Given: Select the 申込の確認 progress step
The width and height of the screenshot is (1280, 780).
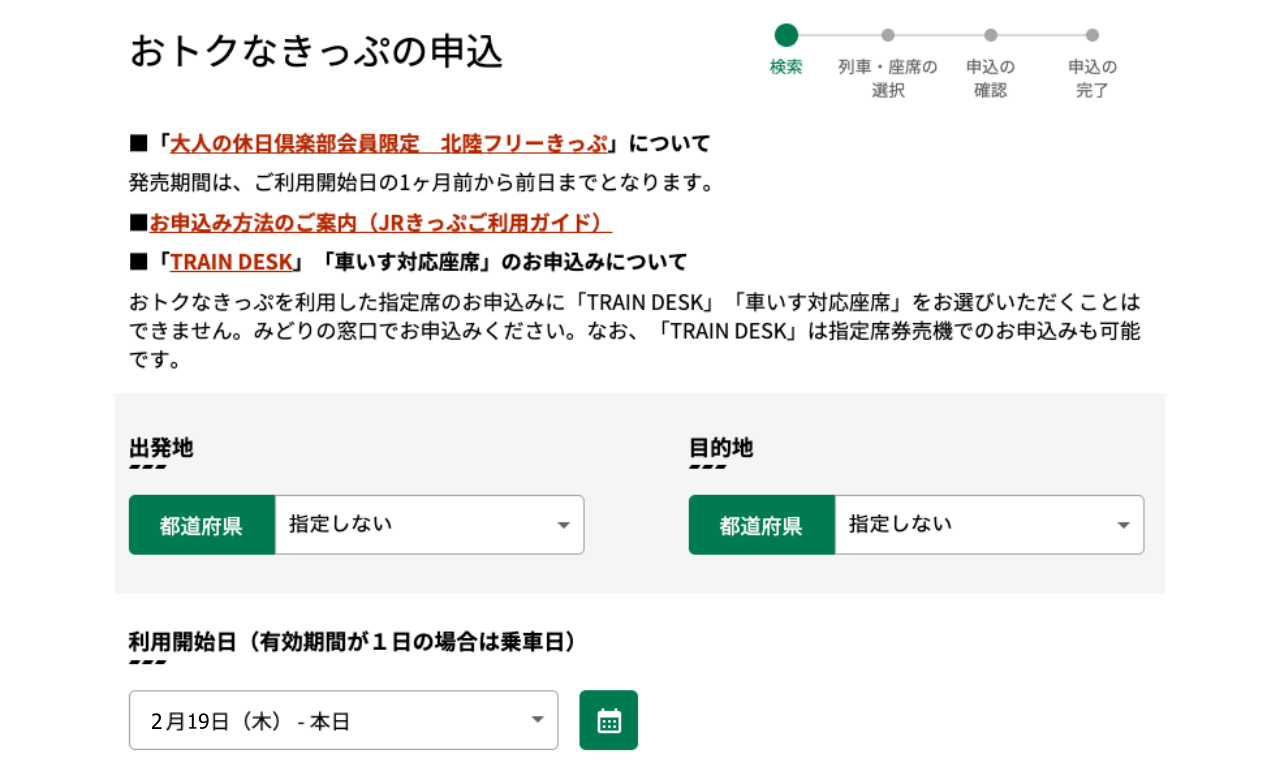Looking at the screenshot, I should pyautogui.click(x=990, y=78).
